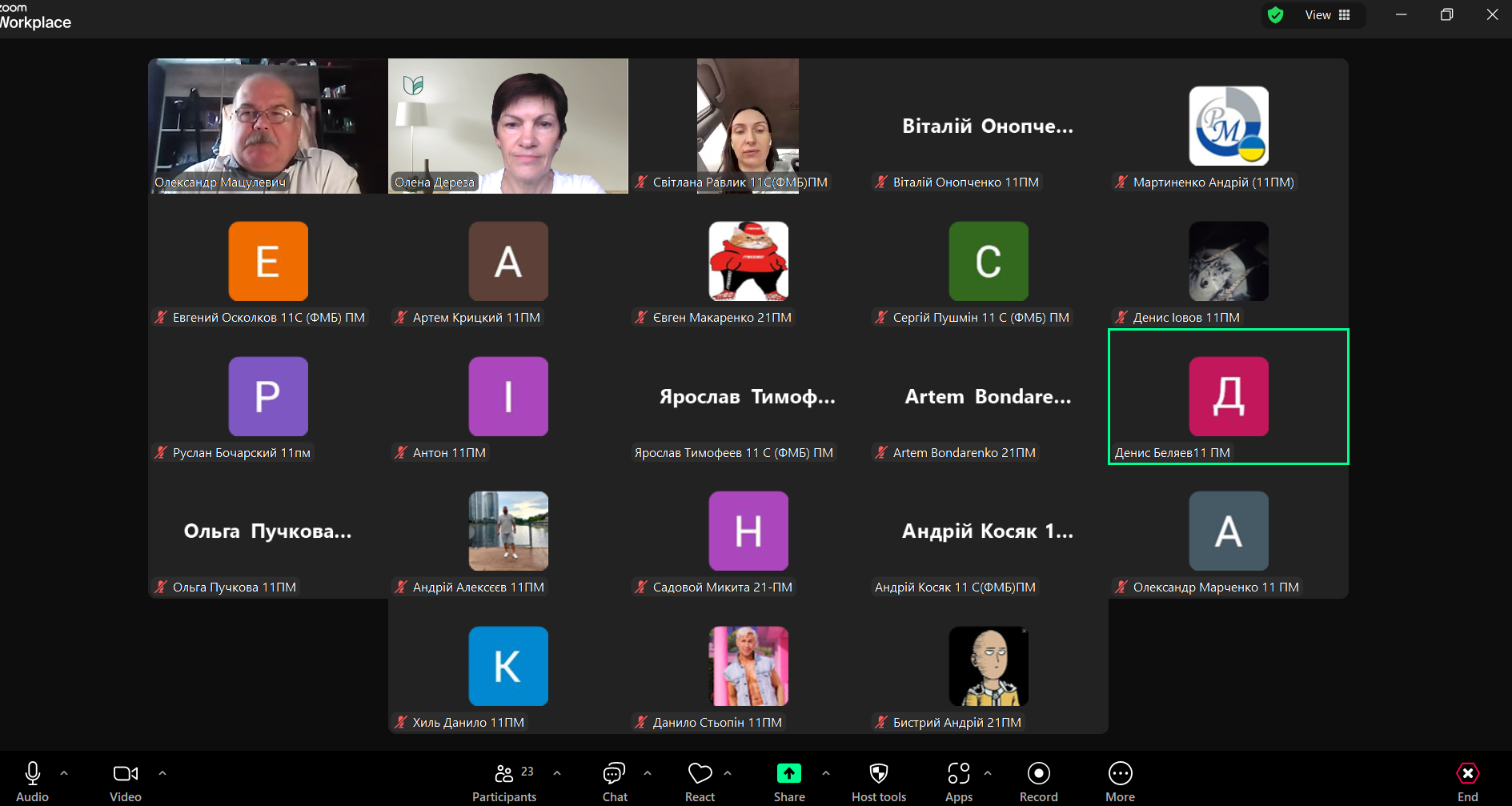The height and width of the screenshot is (806, 1512).
Task: Click the green encryption shield icon
Action: tap(1276, 15)
